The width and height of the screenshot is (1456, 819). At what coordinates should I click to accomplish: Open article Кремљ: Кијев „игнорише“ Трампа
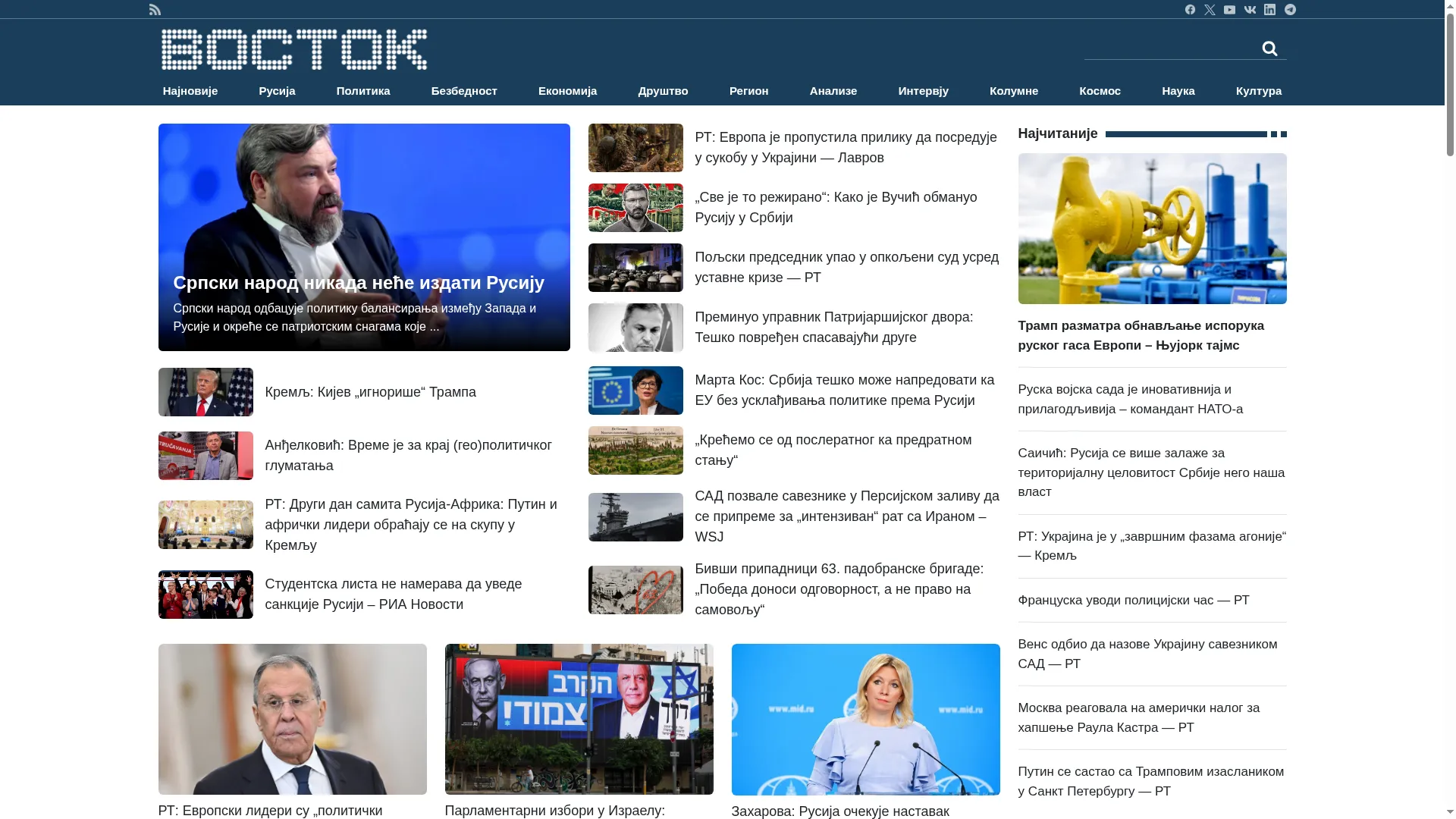[370, 392]
